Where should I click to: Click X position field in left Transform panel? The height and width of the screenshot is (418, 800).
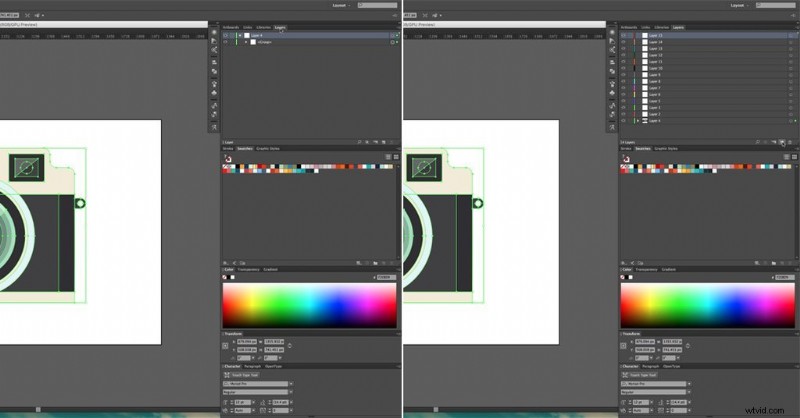click(247, 341)
